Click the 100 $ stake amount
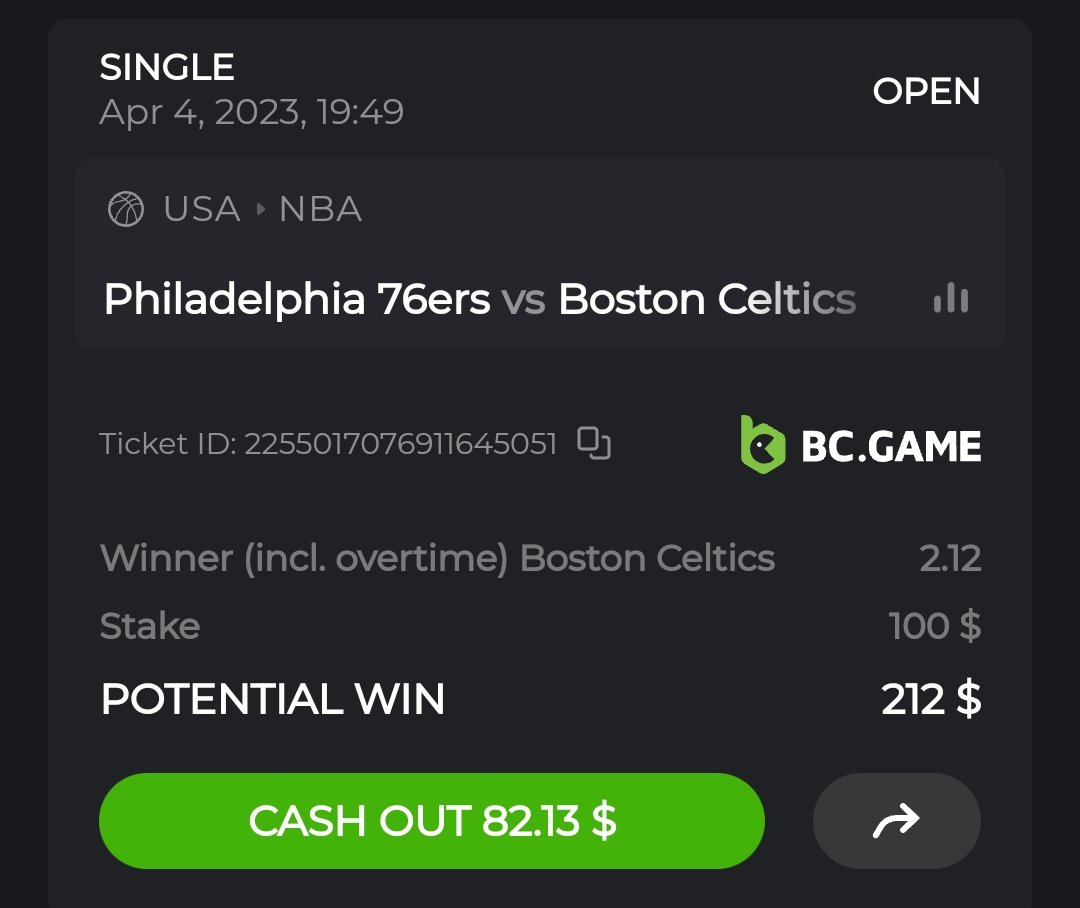The image size is (1080, 908). click(x=934, y=627)
